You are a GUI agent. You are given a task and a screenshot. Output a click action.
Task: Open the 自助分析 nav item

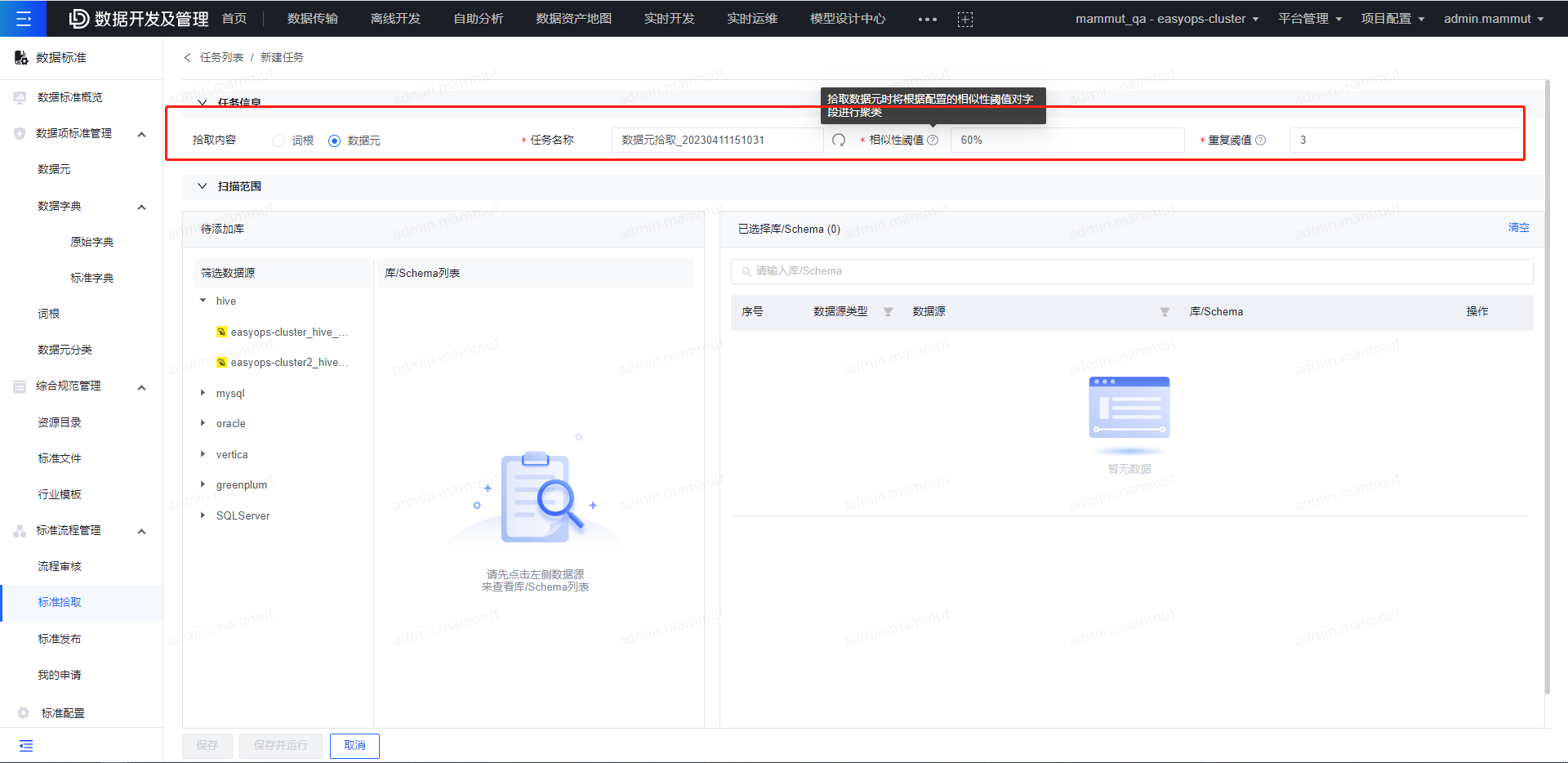479,18
